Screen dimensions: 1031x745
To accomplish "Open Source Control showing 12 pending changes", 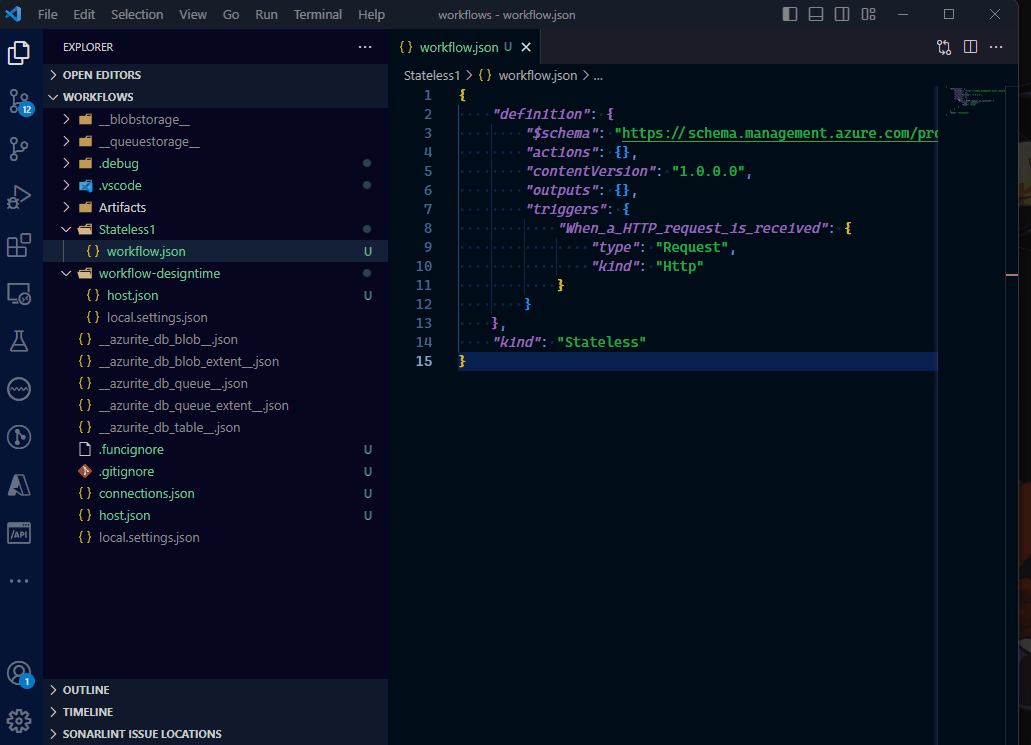I will [x=20, y=101].
